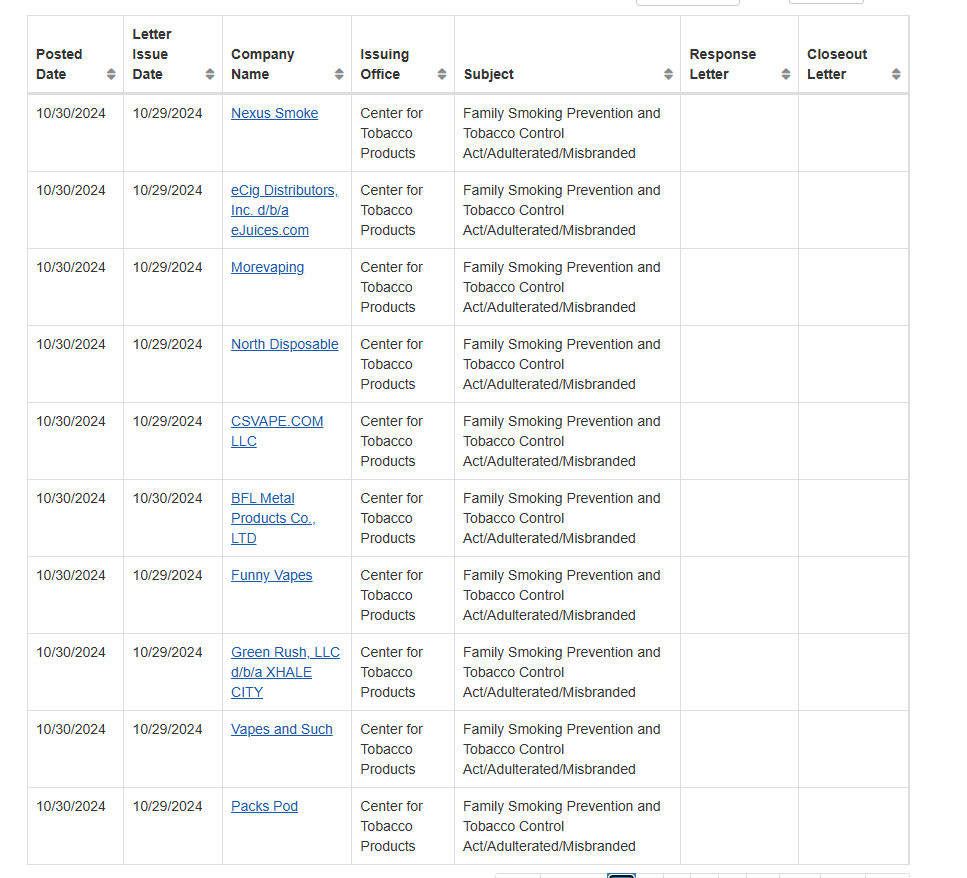Viewport: 967px width, 878px height.
Task: Sort by Letter Issue Date arrows
Action: pos(210,74)
